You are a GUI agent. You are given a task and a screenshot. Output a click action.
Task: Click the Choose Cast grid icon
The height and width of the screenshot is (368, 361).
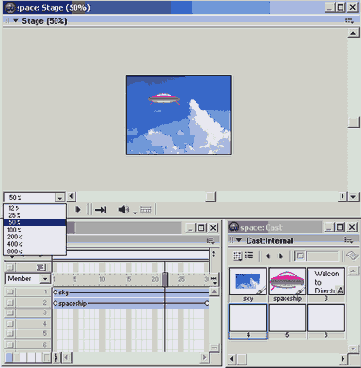coord(237,256)
